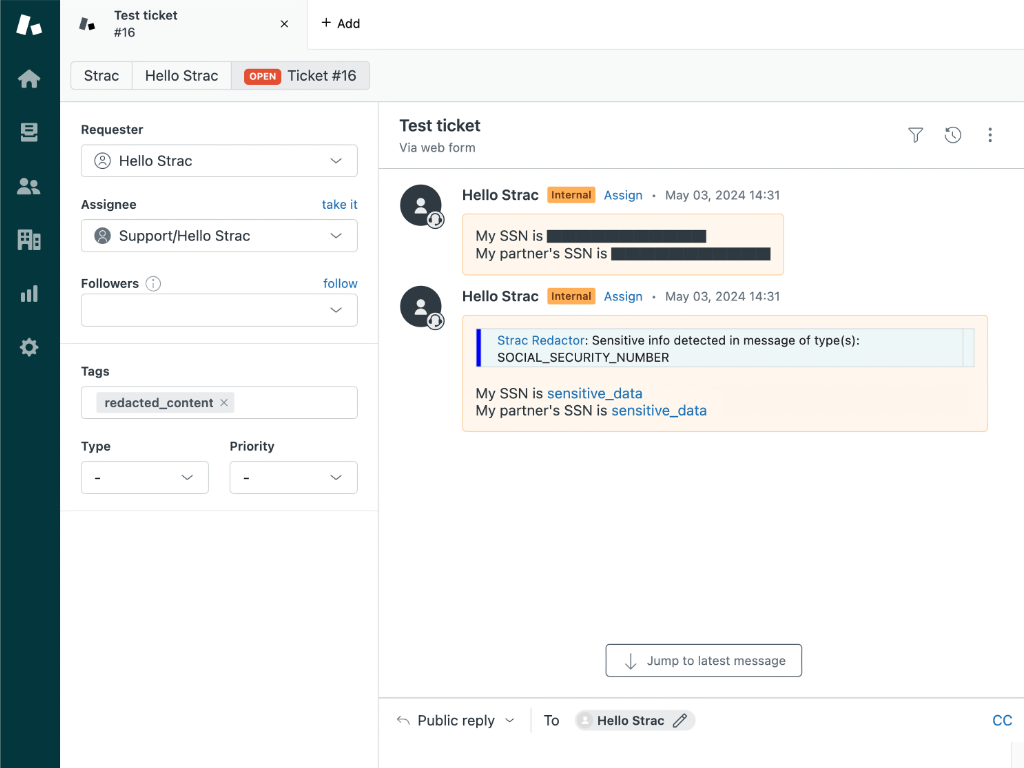Edit recipient Hello Strac pencil icon
The height and width of the screenshot is (768, 1024).
pyautogui.click(x=680, y=720)
